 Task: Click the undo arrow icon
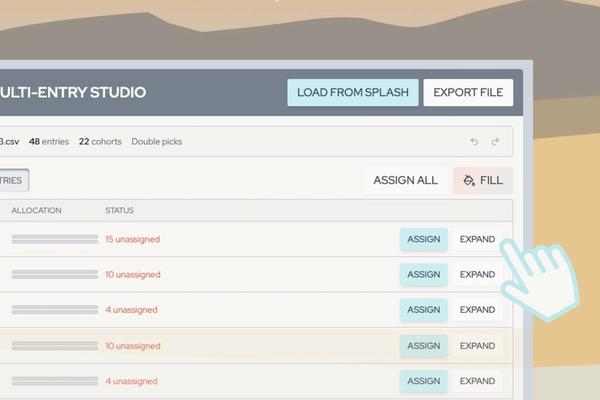(474, 142)
